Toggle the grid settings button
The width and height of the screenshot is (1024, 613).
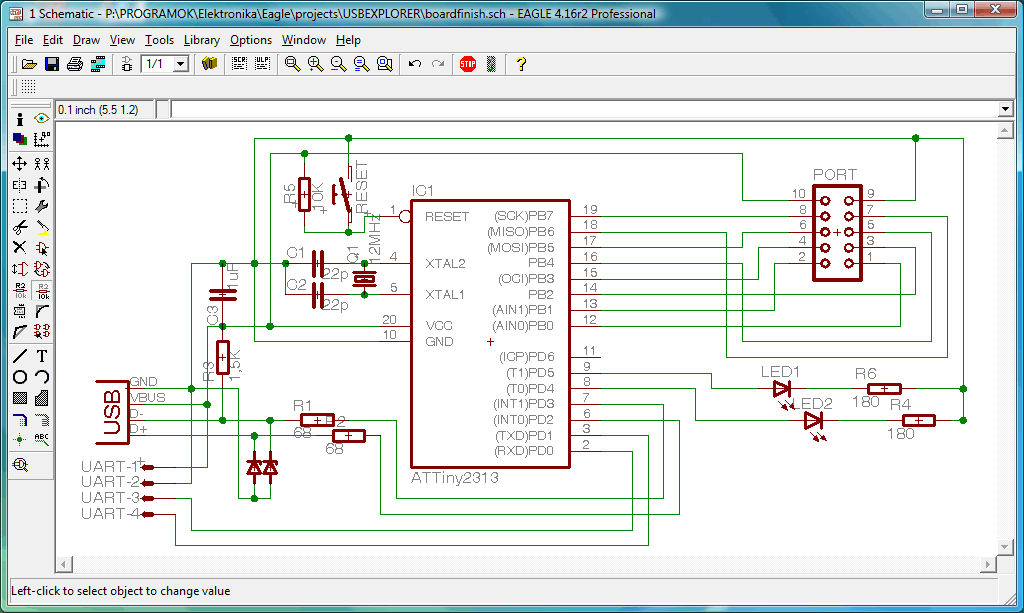click(28, 88)
